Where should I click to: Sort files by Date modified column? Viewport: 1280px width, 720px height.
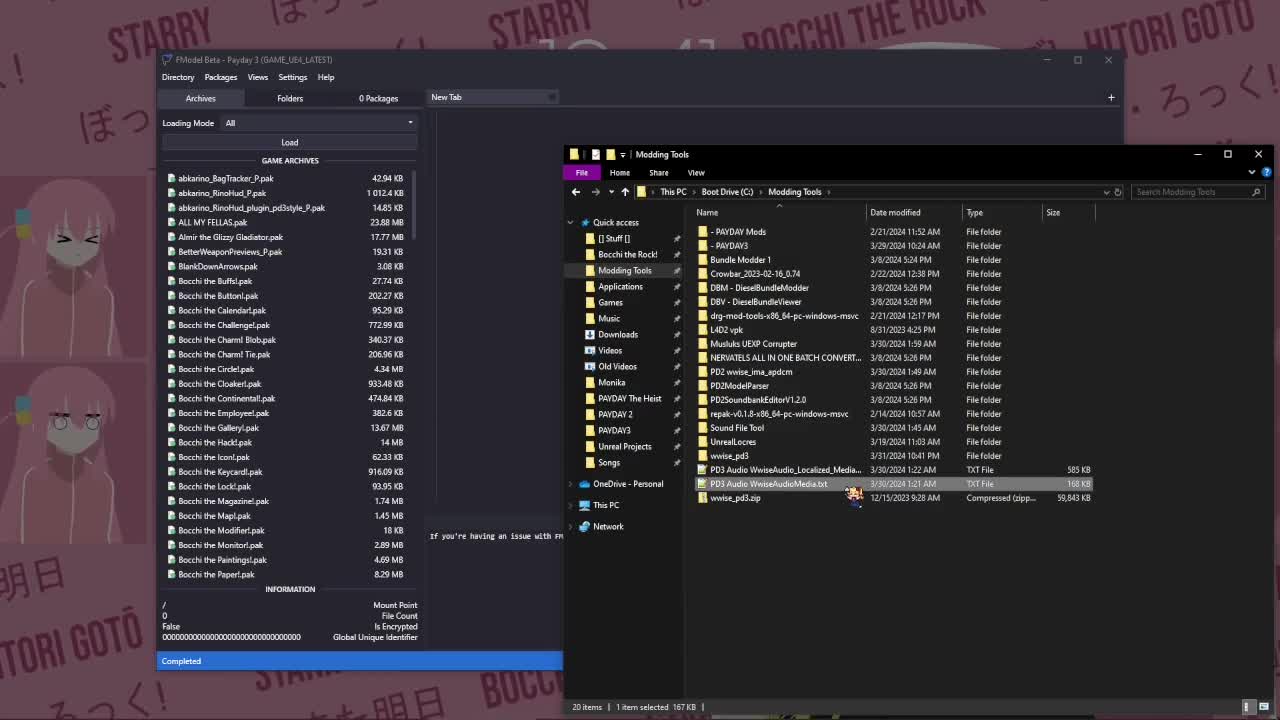(895, 212)
